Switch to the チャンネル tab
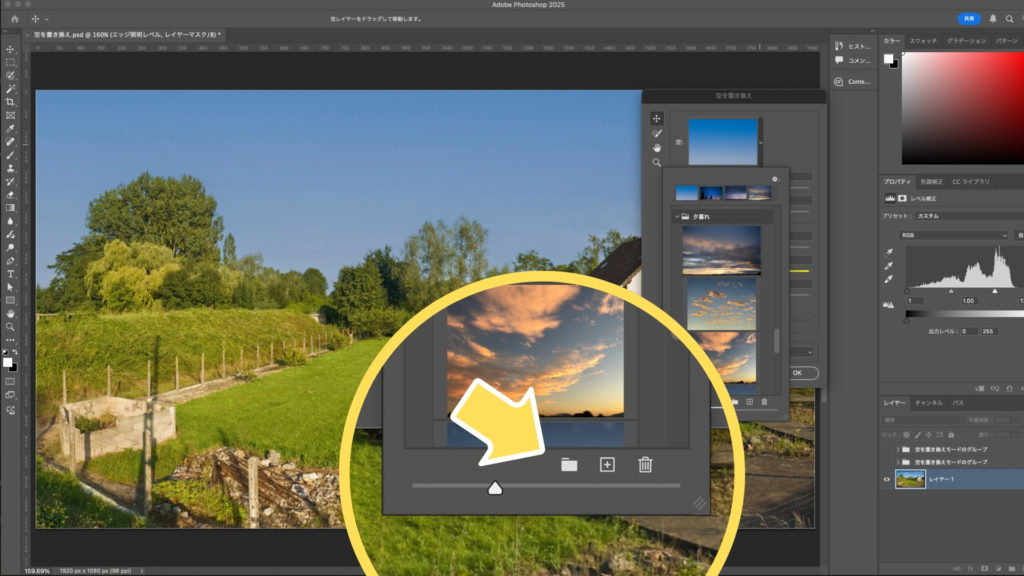Screen dimensions: 1024x576 (928, 402)
